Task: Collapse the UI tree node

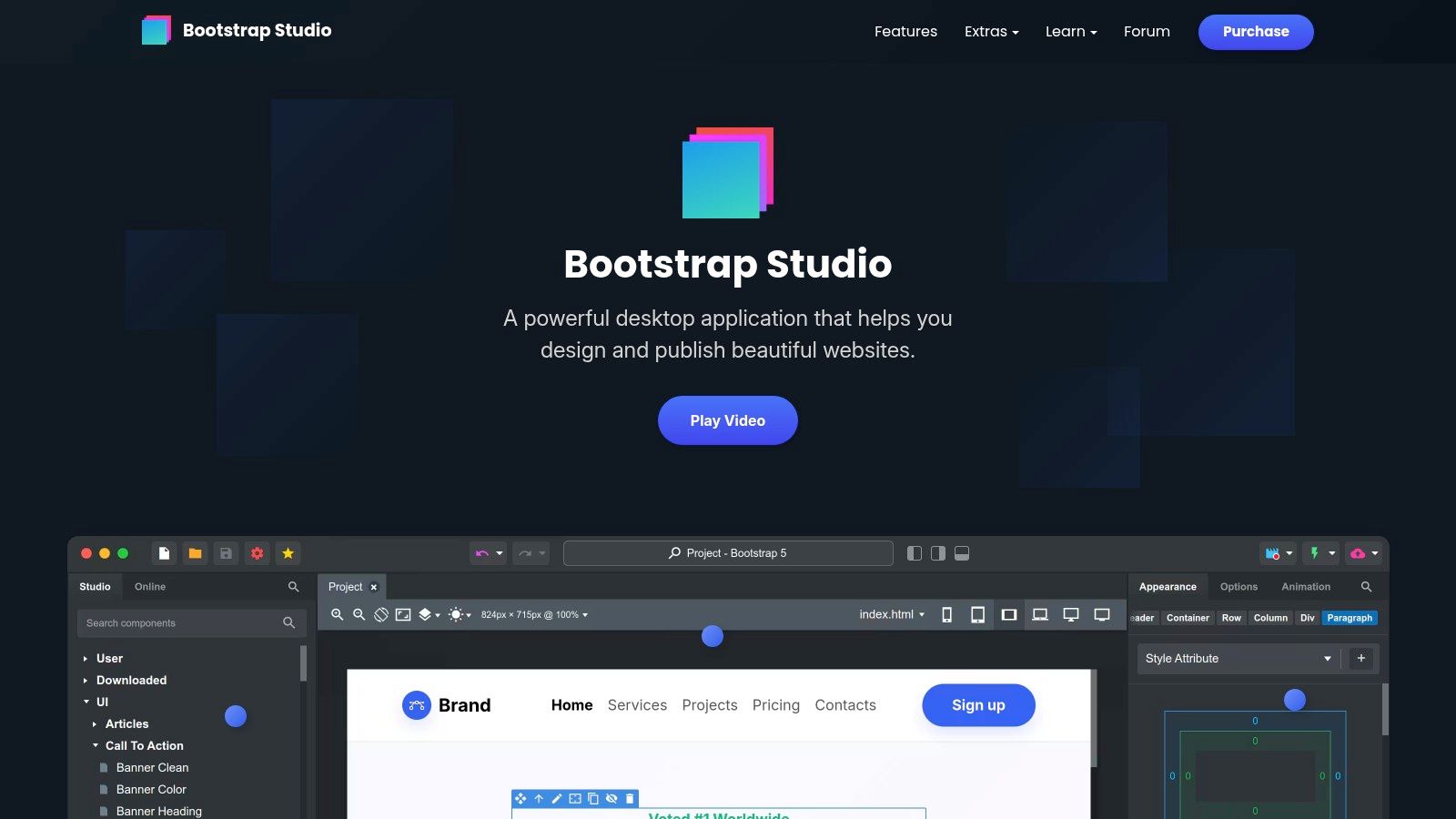Action: click(86, 703)
